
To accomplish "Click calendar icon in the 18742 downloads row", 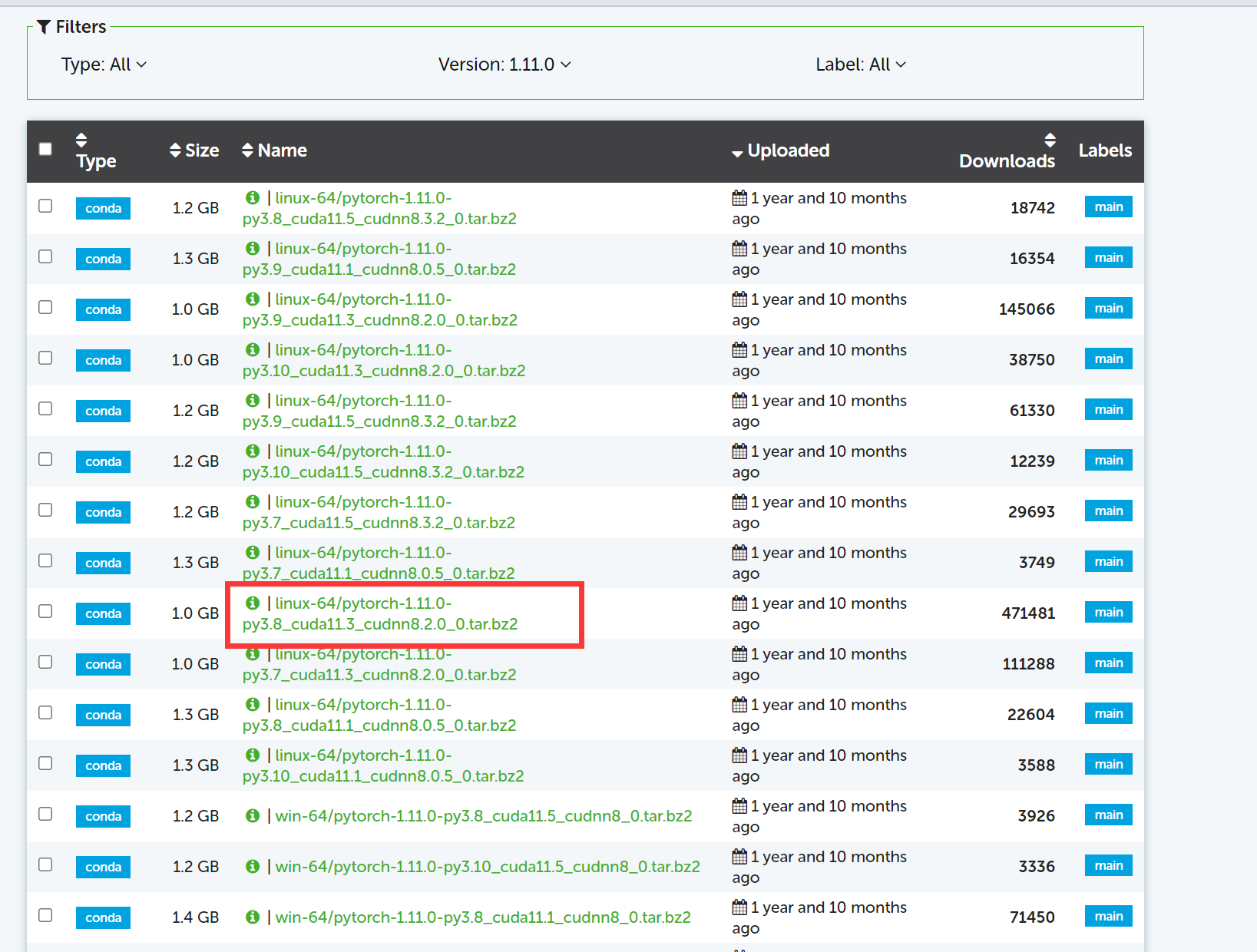I will [x=739, y=198].
